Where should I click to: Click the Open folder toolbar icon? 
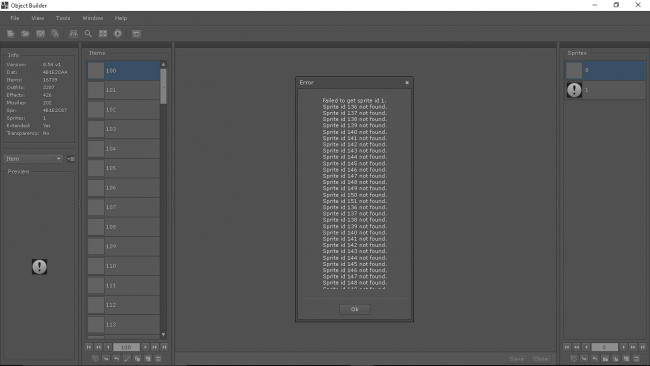25,34
